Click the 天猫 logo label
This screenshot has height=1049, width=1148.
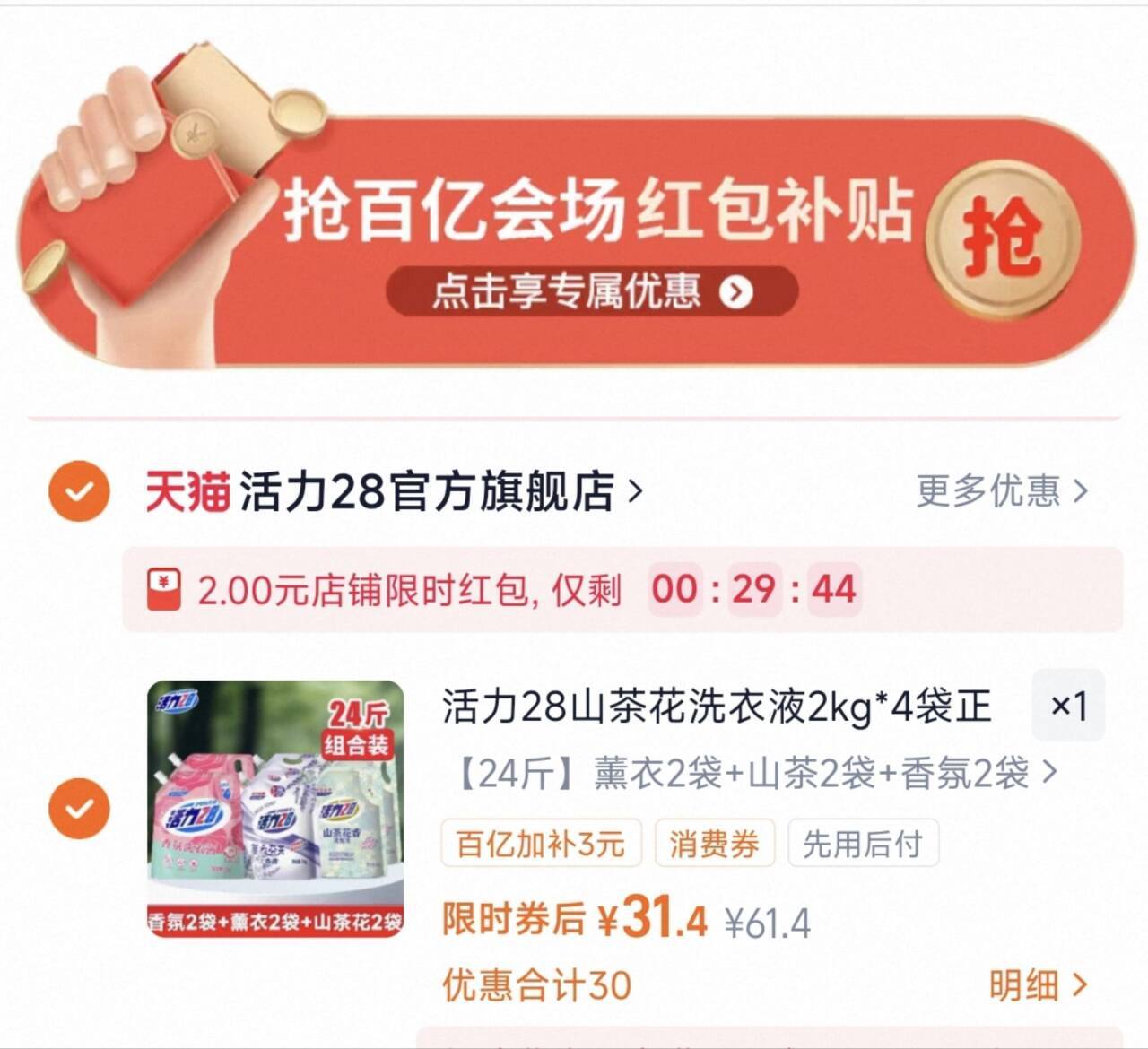click(187, 491)
